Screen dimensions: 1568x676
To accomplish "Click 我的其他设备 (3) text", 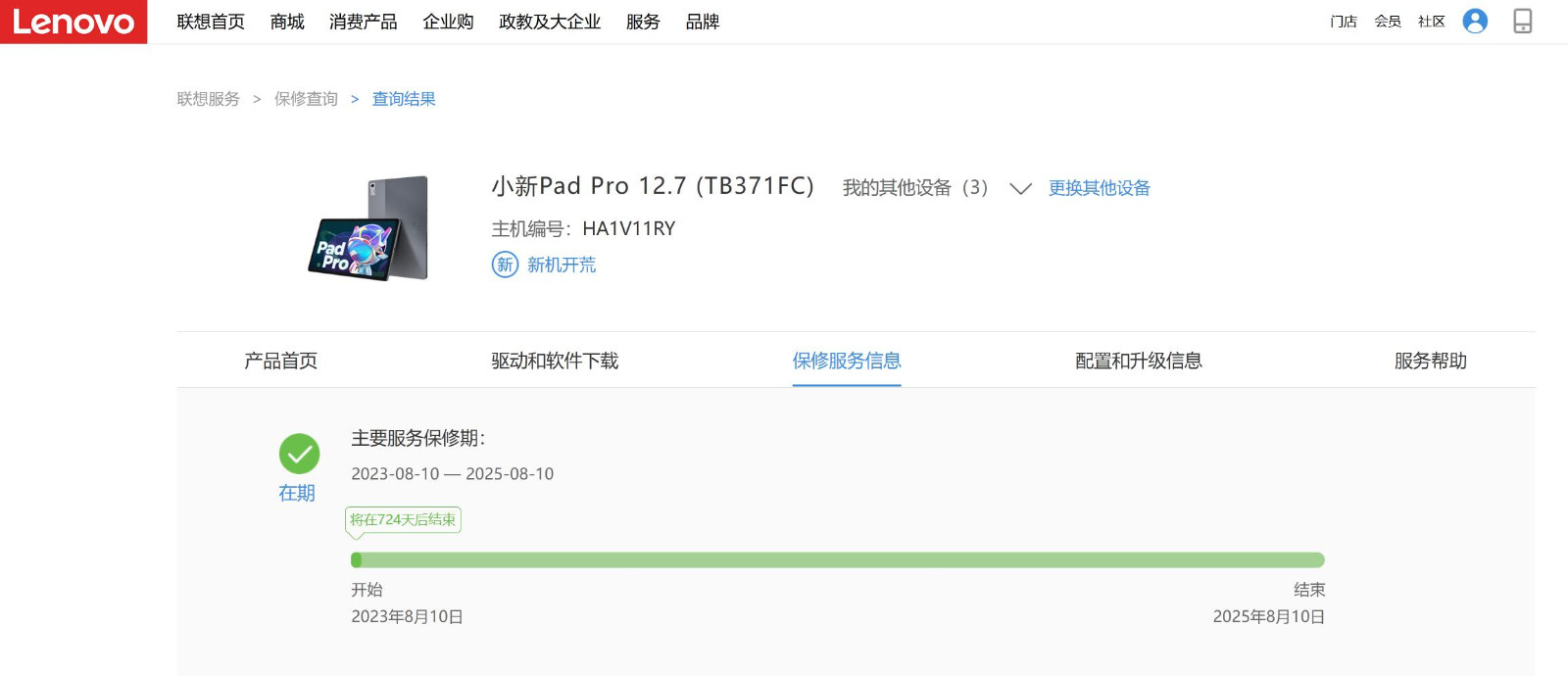I will pyautogui.click(x=915, y=188).
